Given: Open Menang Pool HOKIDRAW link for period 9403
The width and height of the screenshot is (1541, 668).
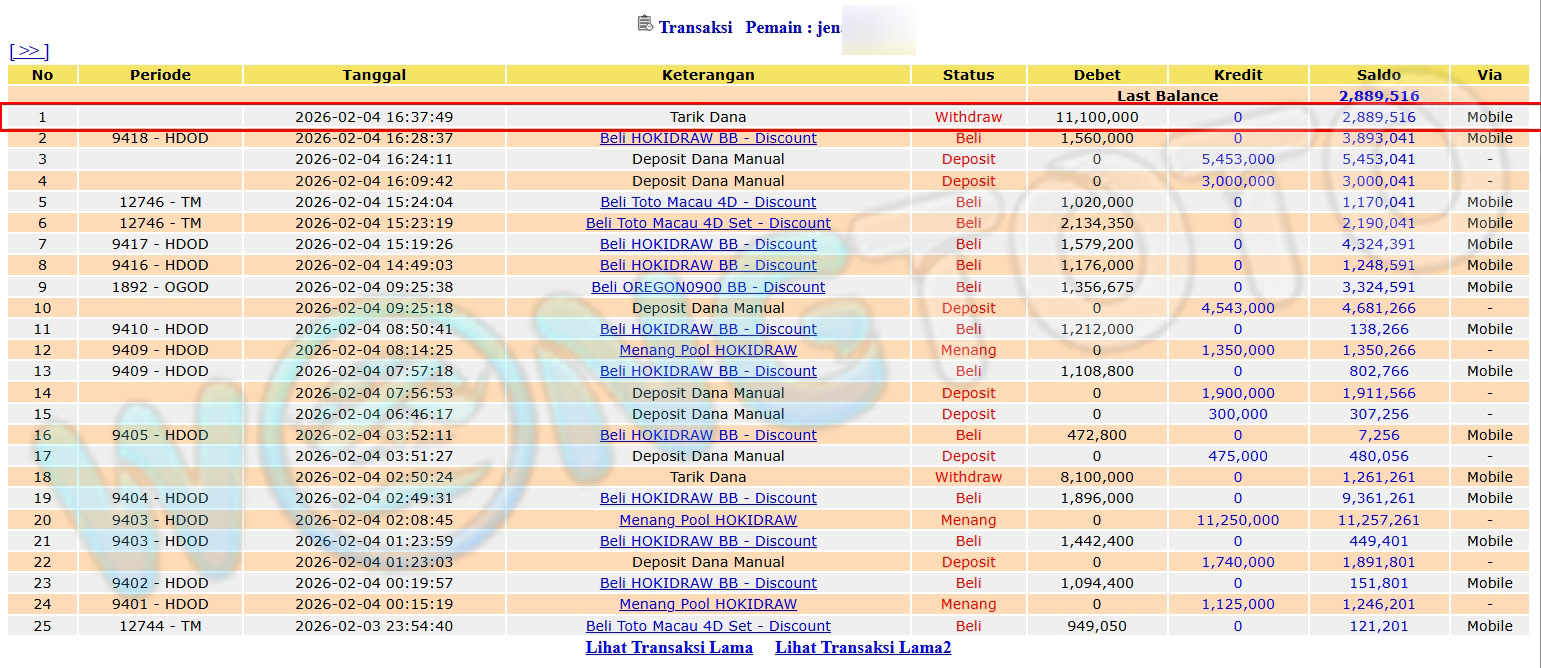Looking at the screenshot, I should [708, 520].
